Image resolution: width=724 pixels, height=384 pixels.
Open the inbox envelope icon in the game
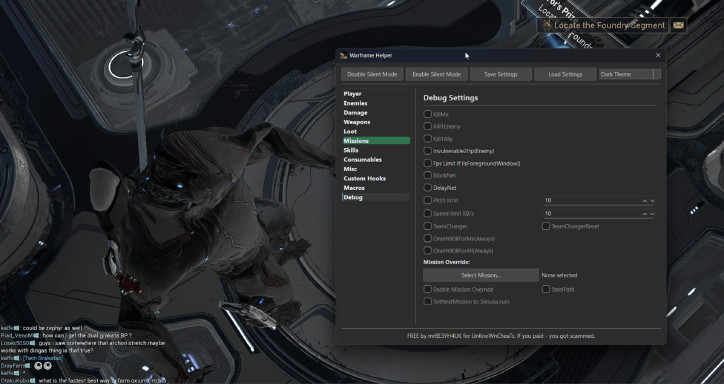pos(678,25)
